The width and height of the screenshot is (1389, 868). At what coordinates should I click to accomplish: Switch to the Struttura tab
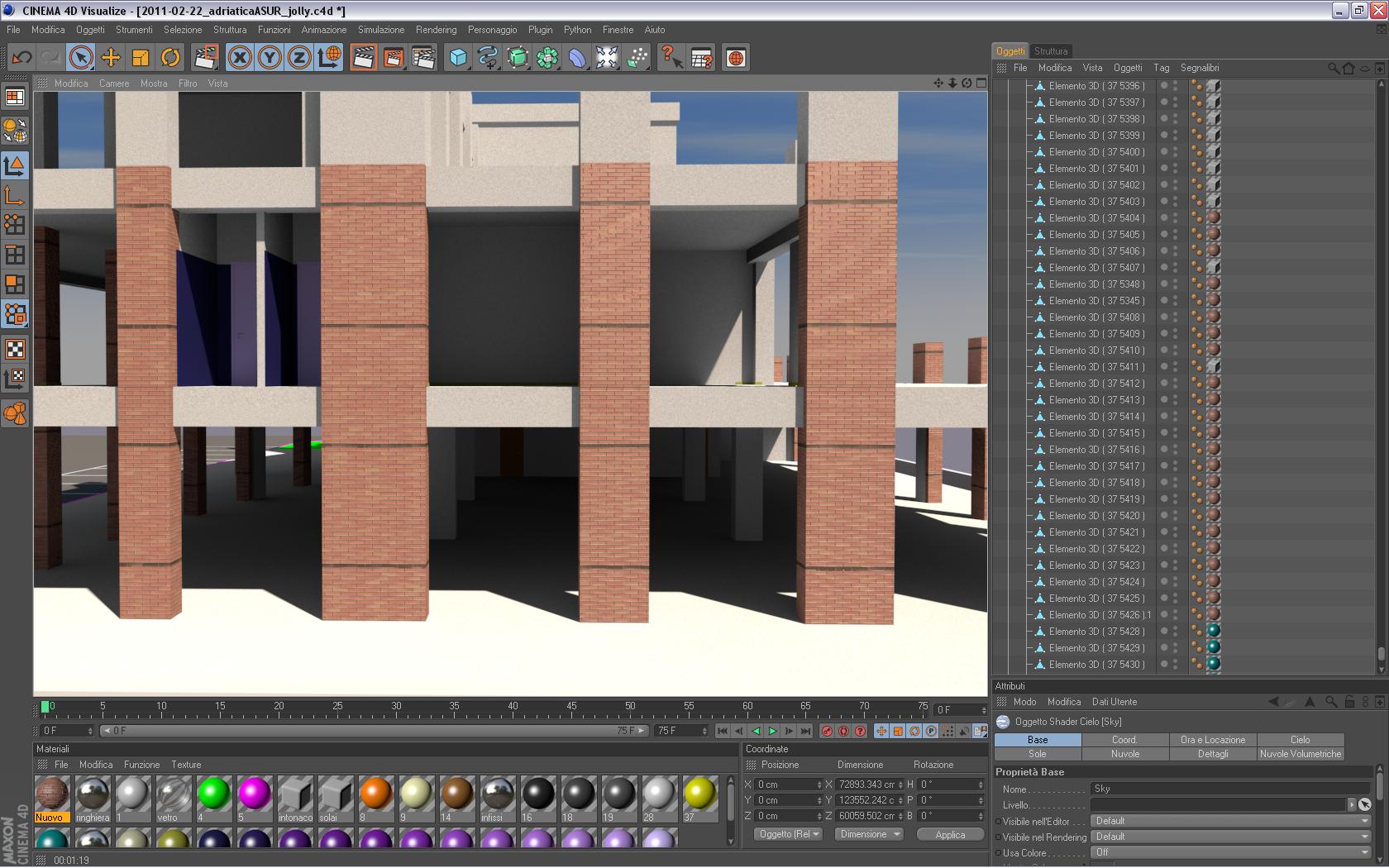1050,51
